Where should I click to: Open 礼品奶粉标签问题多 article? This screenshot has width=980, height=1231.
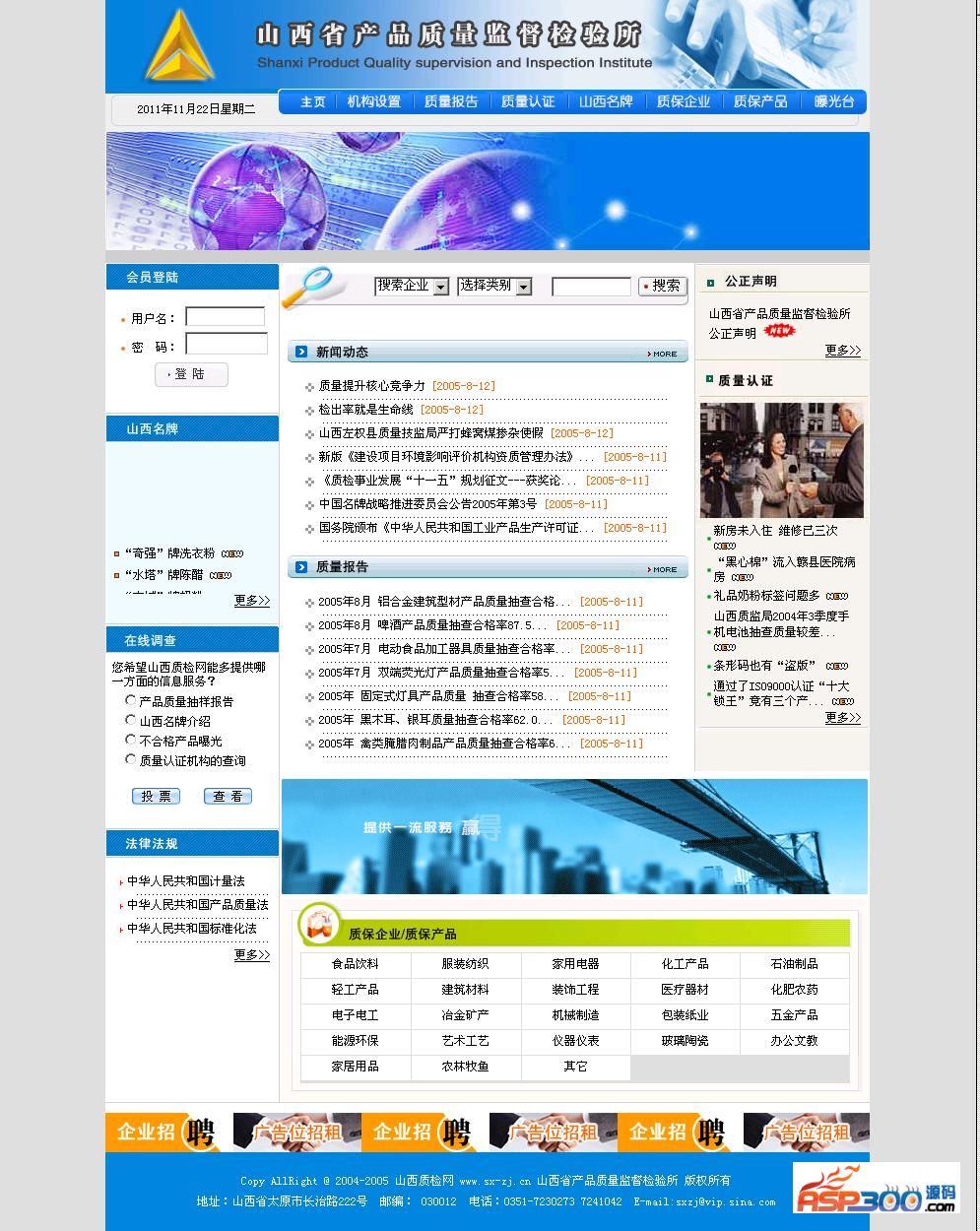coord(766,596)
